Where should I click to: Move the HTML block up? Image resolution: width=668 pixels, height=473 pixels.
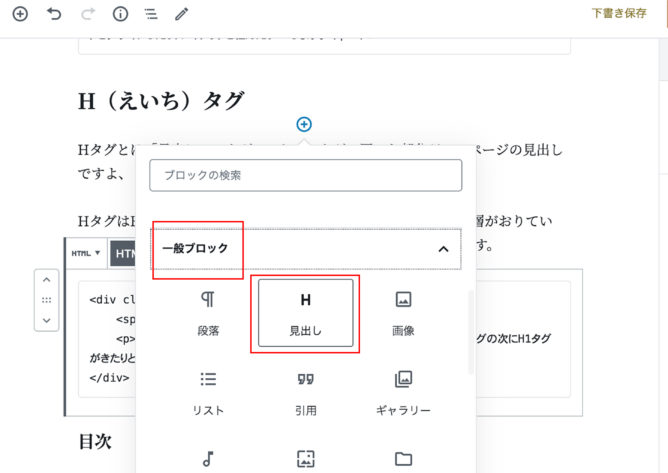(x=46, y=280)
